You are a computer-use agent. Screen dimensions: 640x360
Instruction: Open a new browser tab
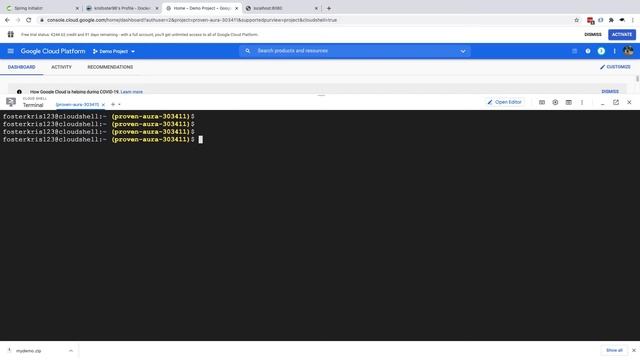329,8
